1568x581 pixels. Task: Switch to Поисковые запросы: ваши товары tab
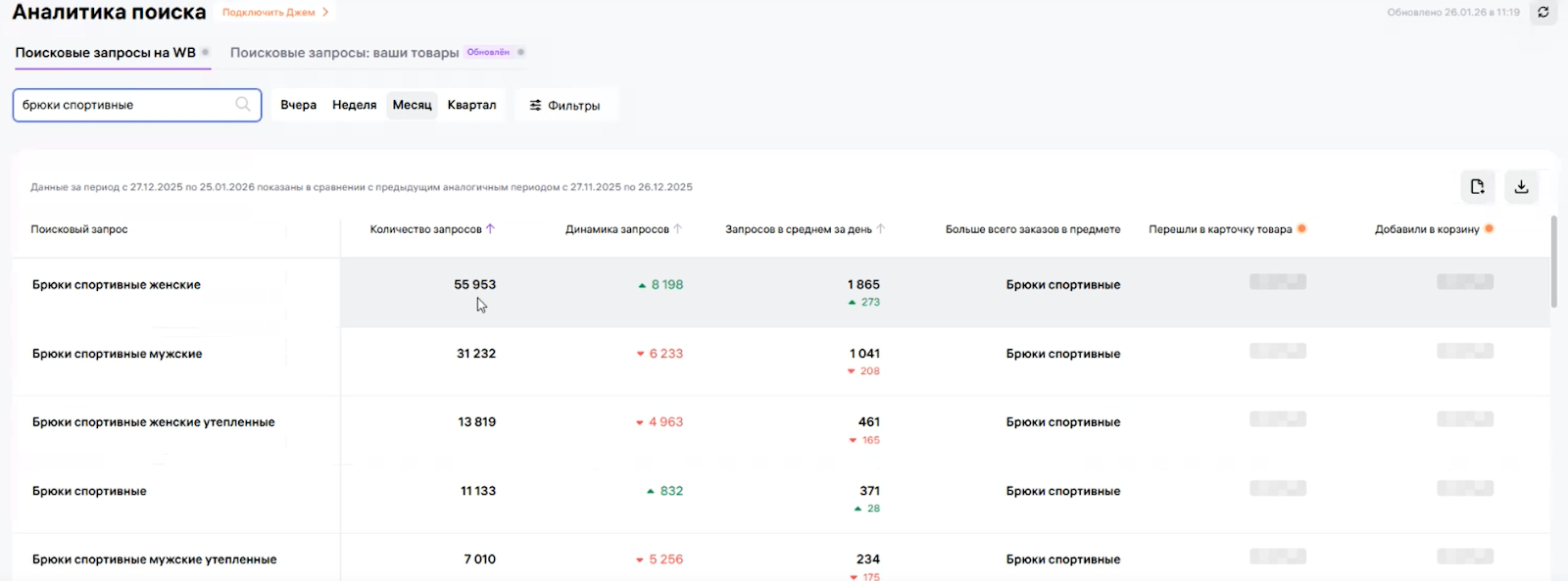click(x=344, y=53)
